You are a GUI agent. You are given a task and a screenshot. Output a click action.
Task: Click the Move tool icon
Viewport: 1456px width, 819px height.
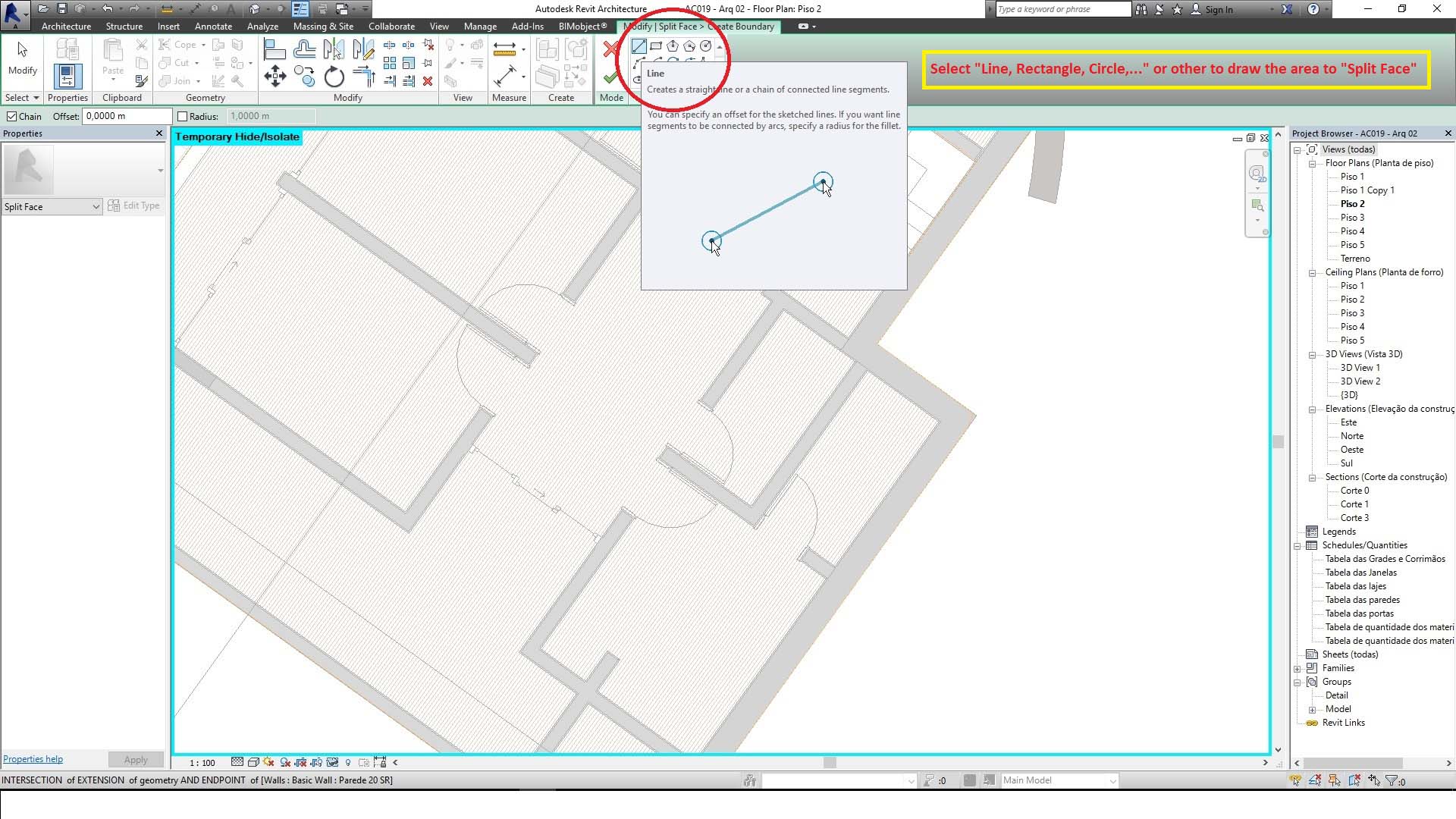point(275,76)
